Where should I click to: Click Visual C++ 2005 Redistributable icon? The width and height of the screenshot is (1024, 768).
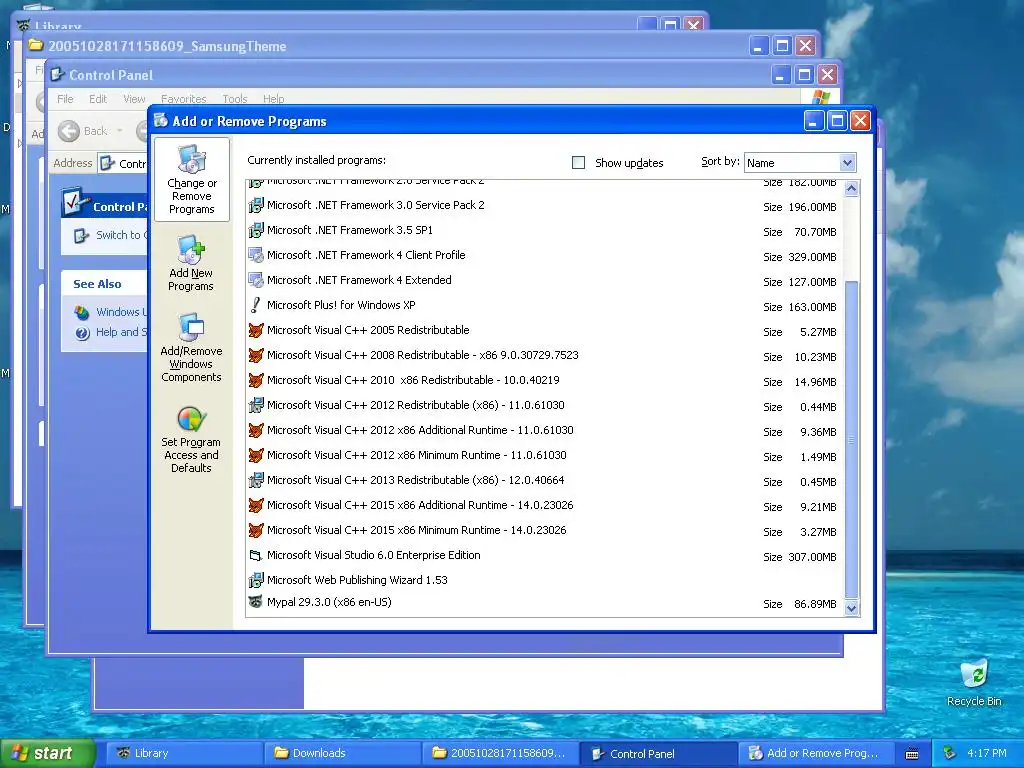(256, 330)
